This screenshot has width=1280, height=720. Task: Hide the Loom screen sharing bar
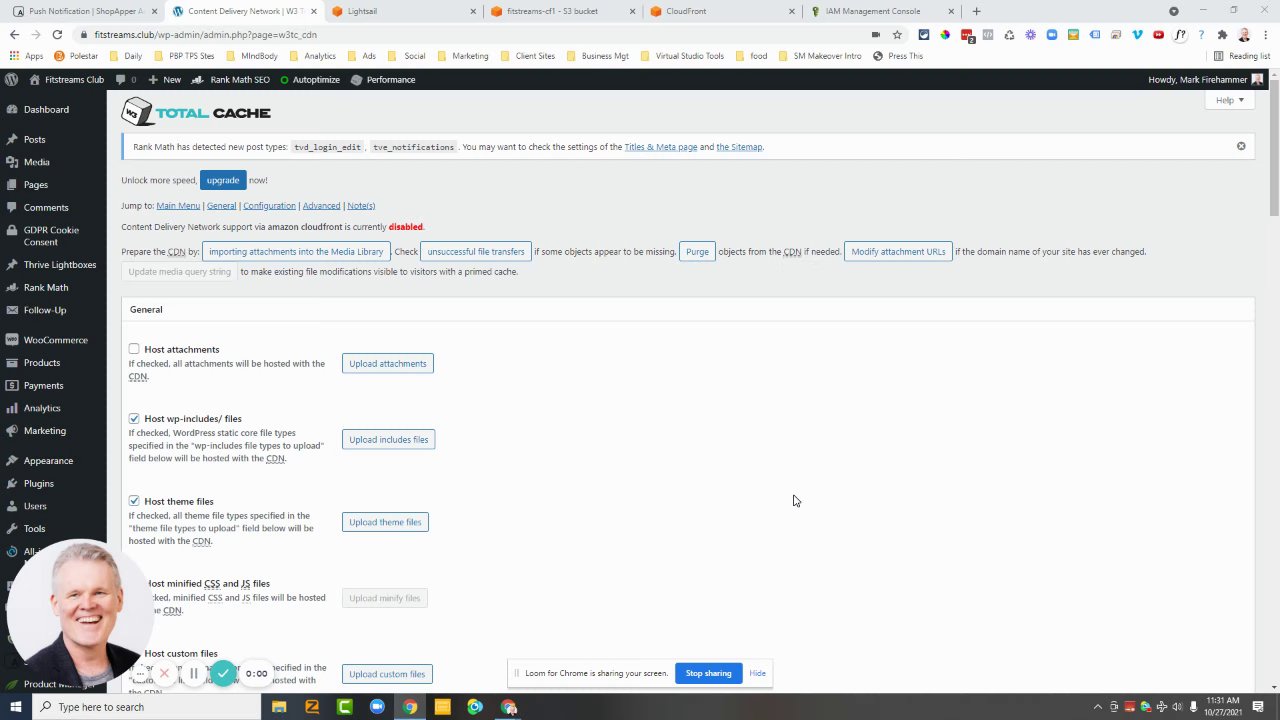[x=757, y=673]
